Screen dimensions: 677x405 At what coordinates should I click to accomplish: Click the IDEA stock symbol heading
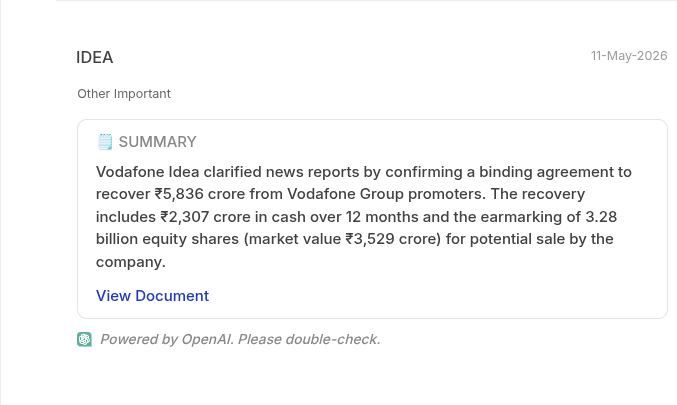(95, 57)
